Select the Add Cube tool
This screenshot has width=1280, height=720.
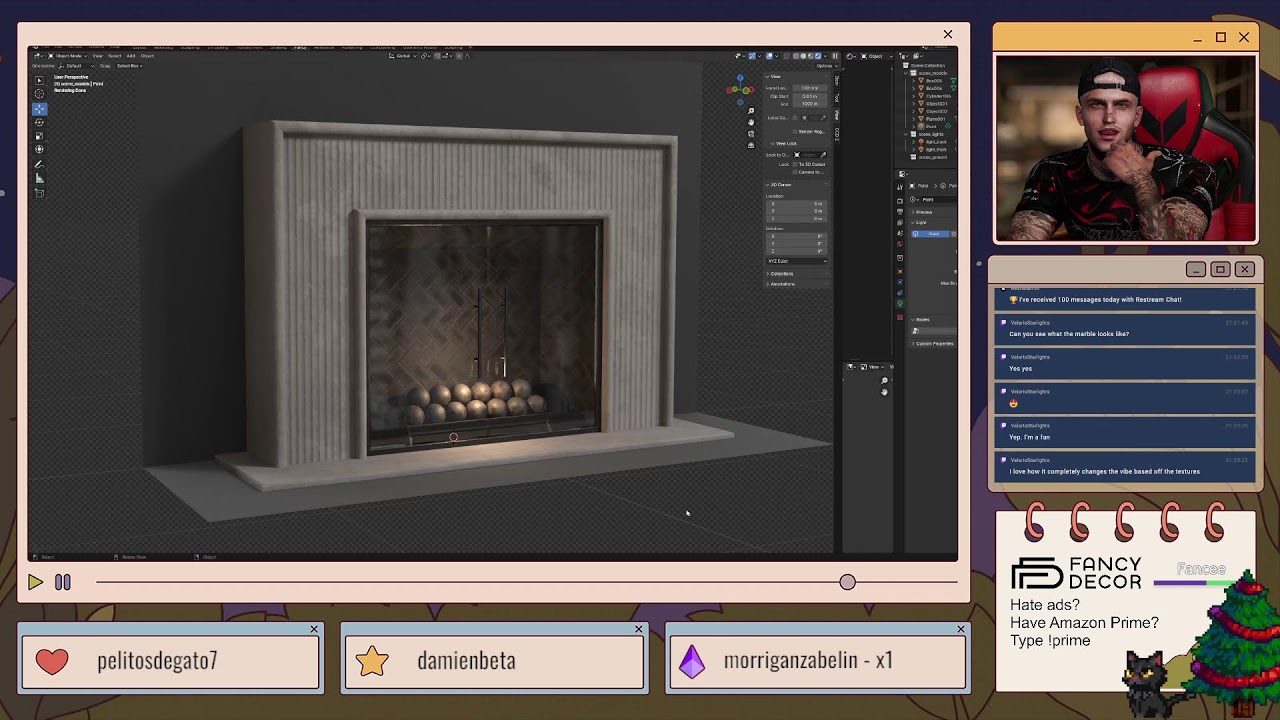[x=40, y=193]
